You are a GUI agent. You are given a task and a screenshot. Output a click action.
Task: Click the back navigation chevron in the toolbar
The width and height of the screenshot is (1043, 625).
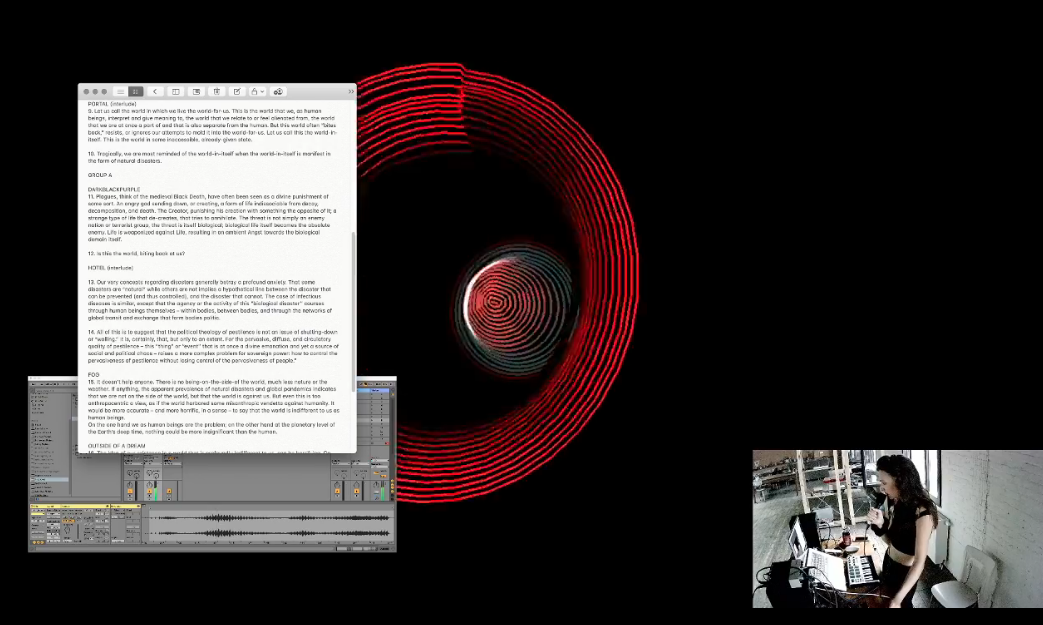[x=155, y=90]
